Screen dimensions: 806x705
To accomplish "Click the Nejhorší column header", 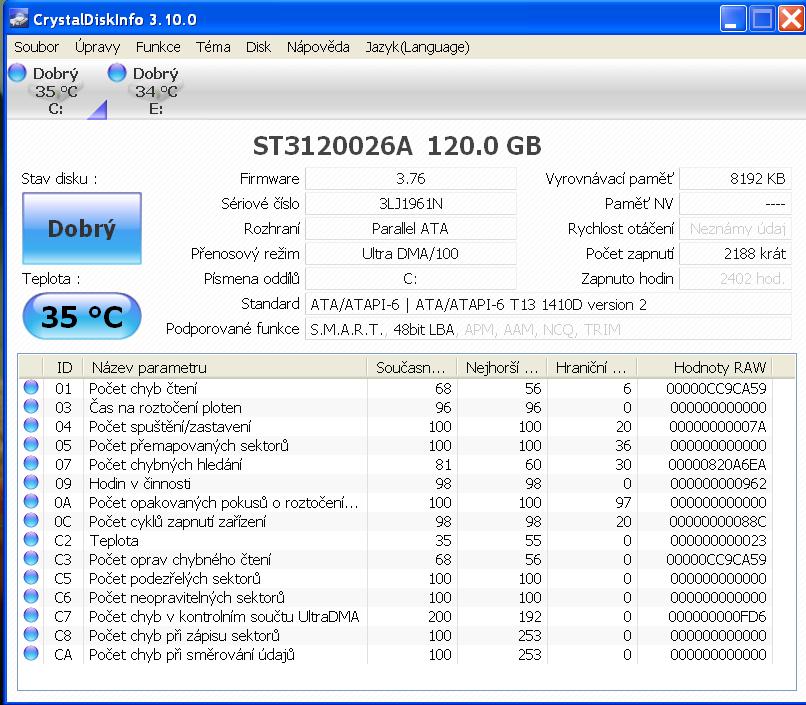I will (502, 367).
